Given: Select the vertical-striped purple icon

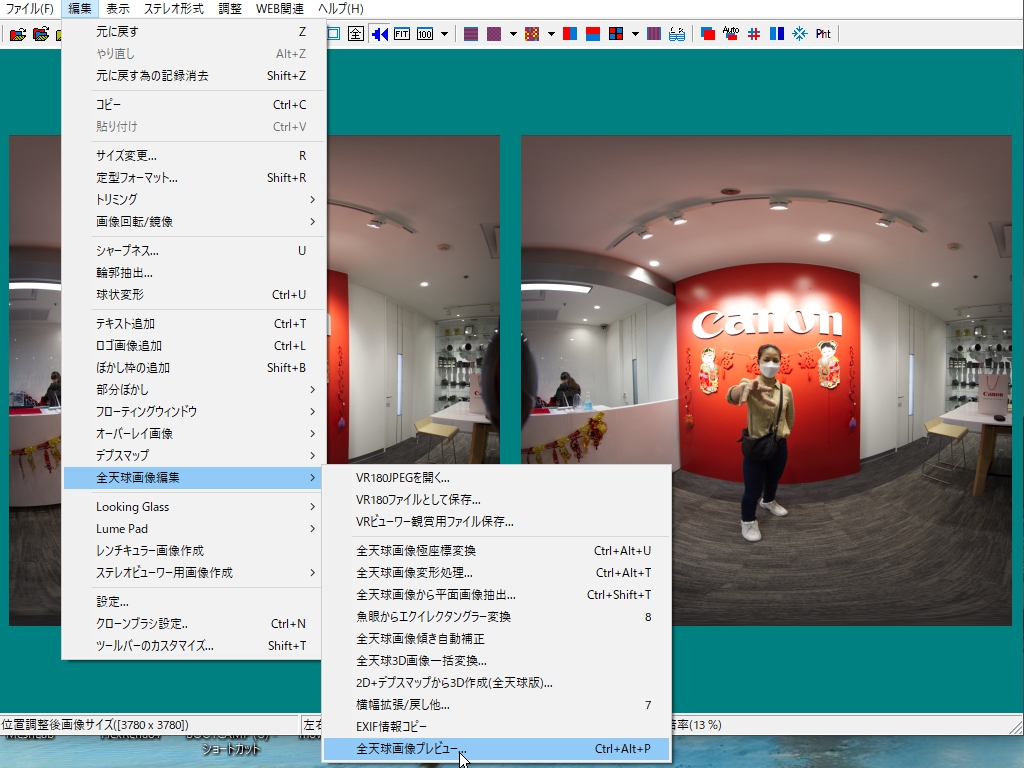Looking at the screenshot, I should tap(654, 34).
